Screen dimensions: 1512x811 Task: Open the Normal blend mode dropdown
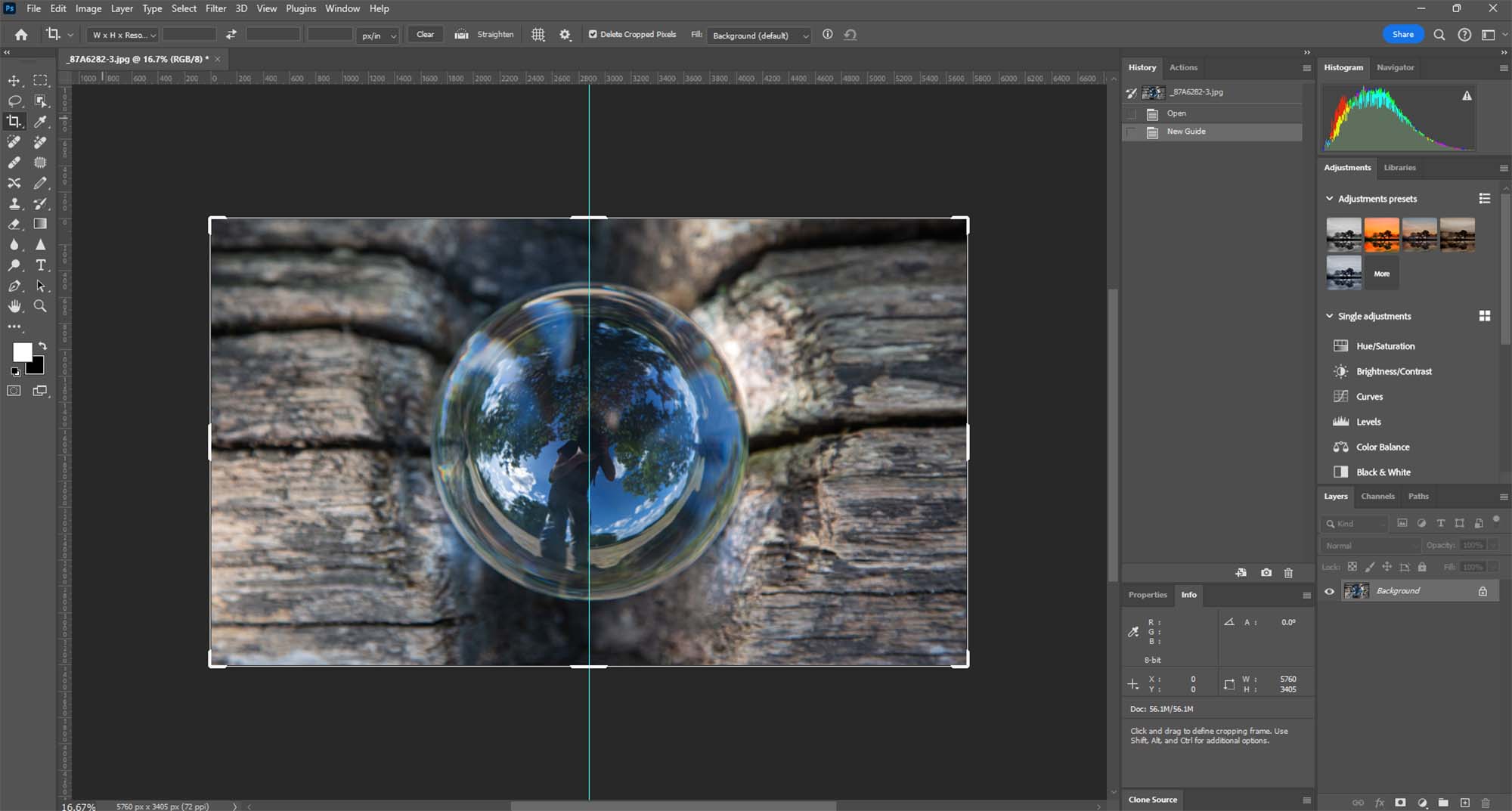pos(1371,545)
